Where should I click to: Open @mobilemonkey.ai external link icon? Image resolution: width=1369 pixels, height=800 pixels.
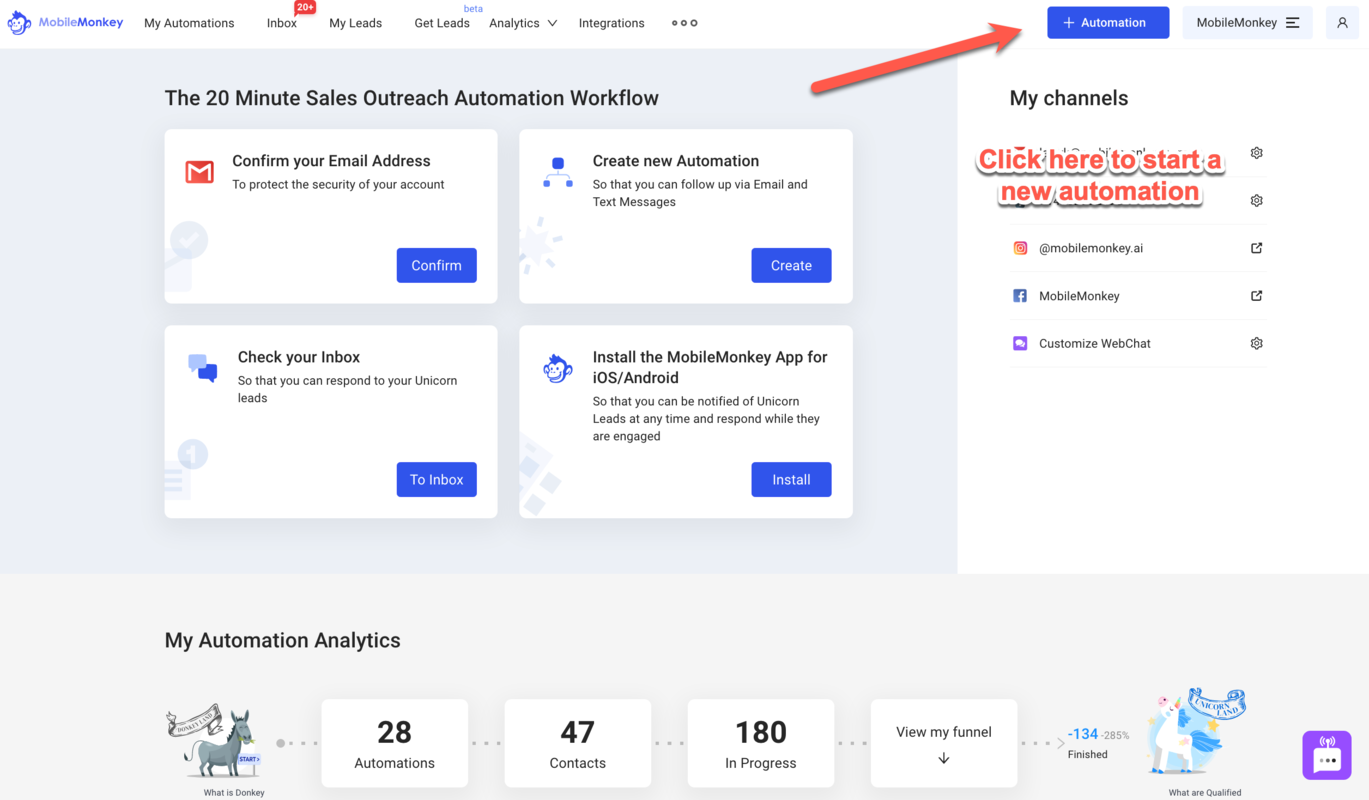pyautogui.click(x=1256, y=248)
